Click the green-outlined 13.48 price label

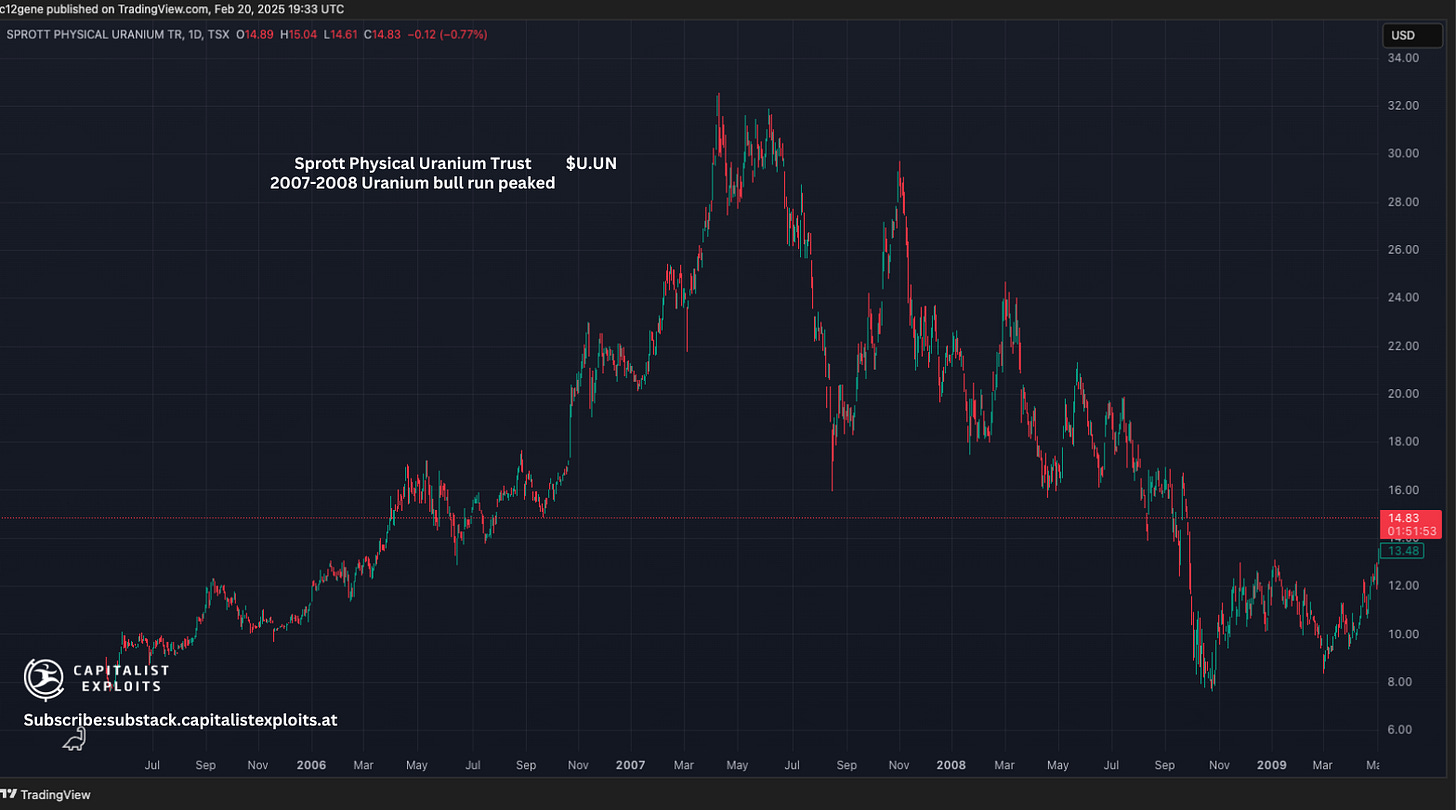tap(1400, 551)
